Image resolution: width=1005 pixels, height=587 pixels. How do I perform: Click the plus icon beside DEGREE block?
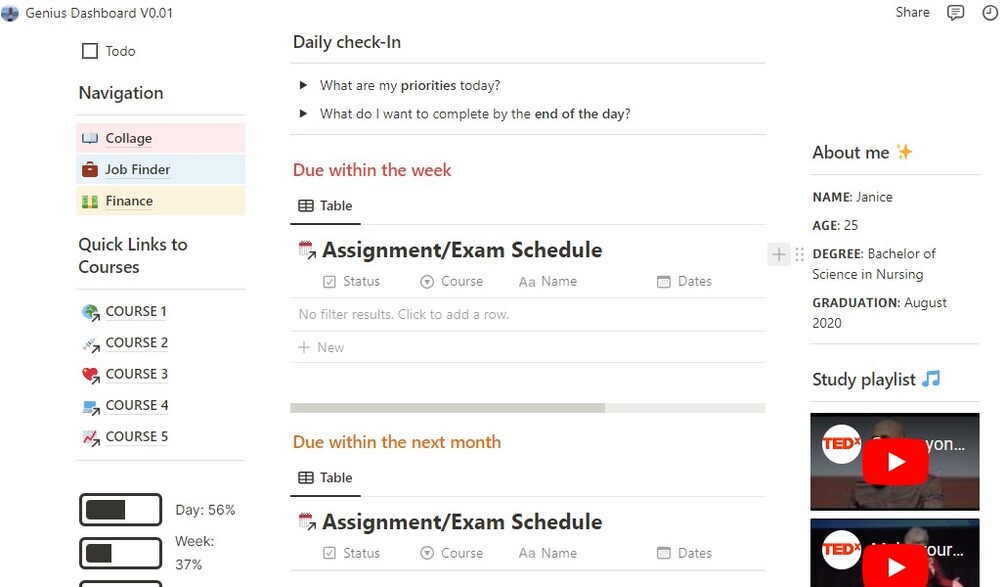pyautogui.click(x=779, y=254)
